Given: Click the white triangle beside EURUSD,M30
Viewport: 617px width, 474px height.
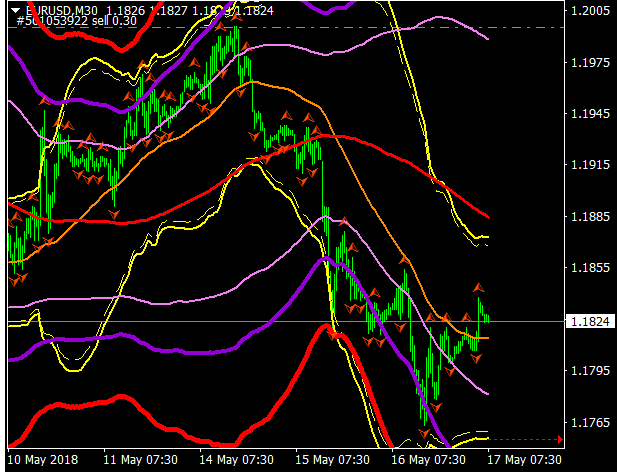Looking at the screenshot, I should [14, 9].
